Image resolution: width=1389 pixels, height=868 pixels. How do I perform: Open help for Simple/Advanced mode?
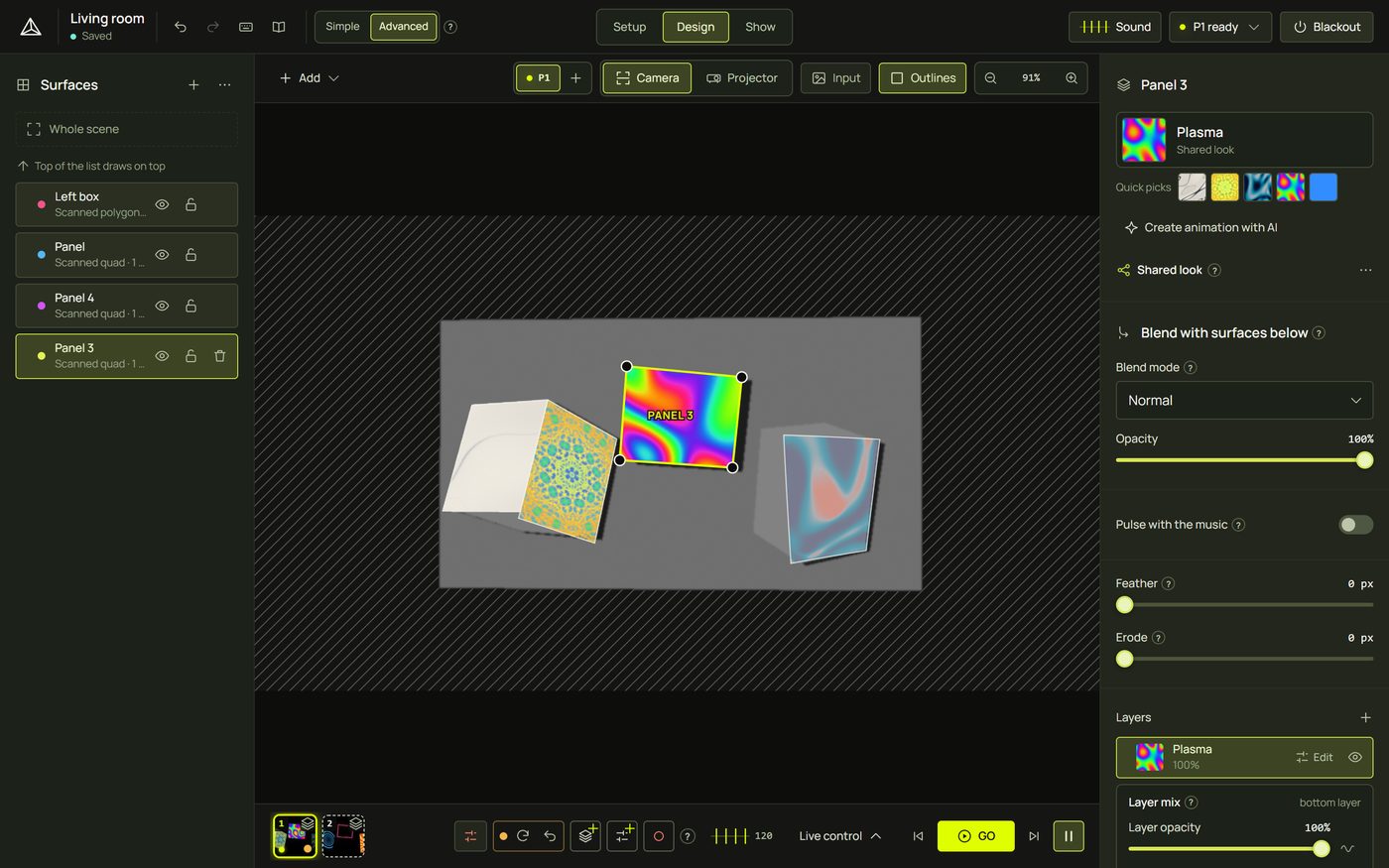click(x=450, y=27)
